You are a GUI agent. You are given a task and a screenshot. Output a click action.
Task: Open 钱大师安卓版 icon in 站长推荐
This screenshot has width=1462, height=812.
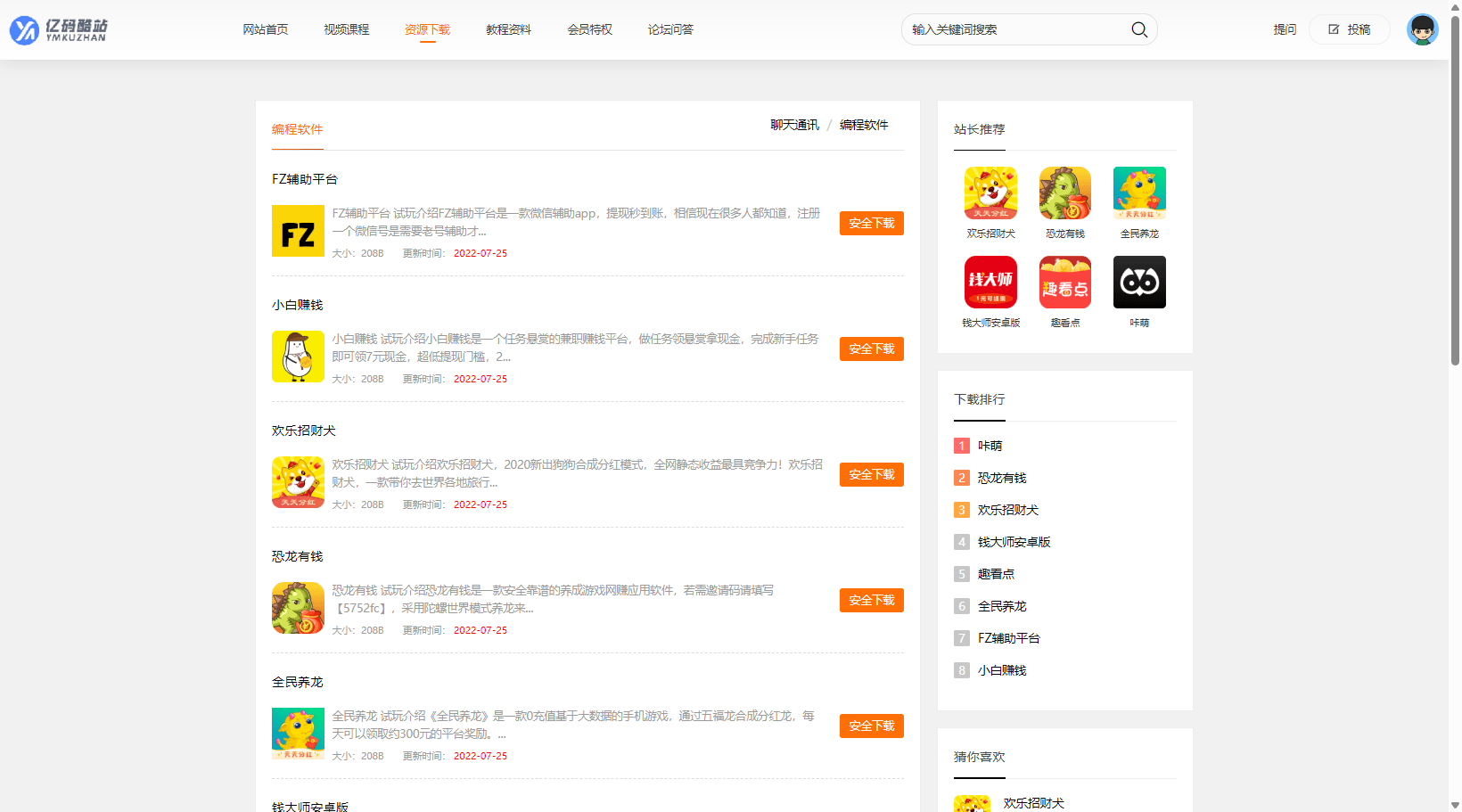[990, 282]
